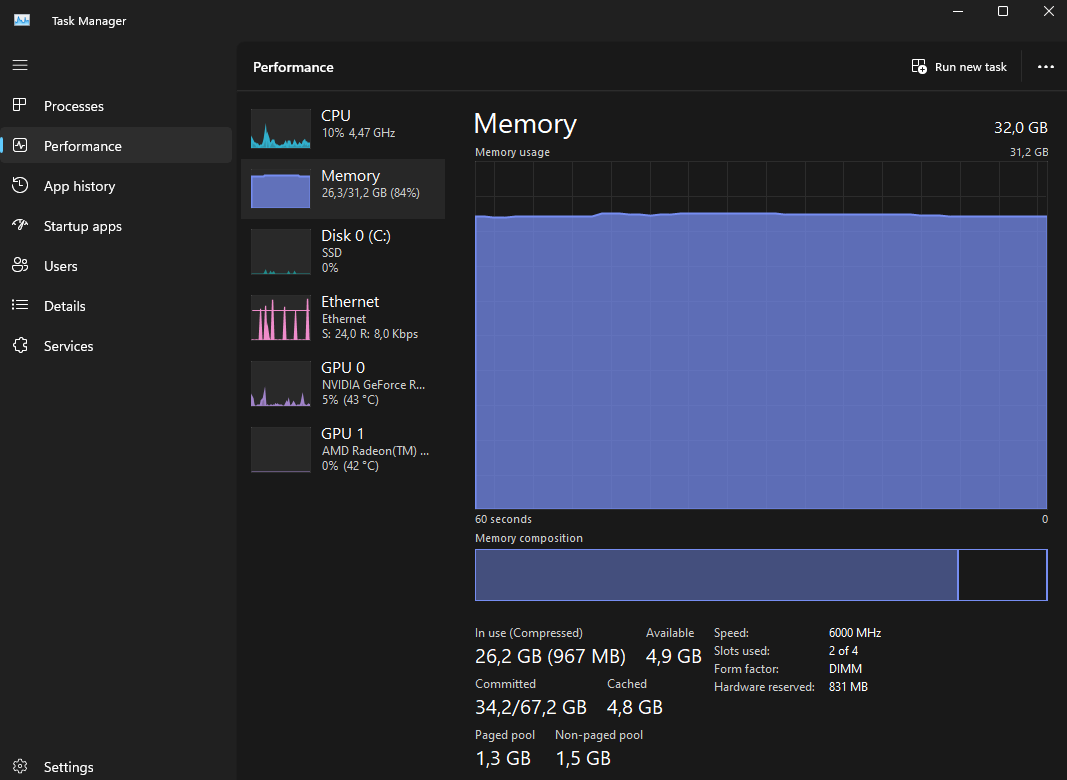Select the Performance page label
Screen dimensions: 1067x780
point(82,146)
